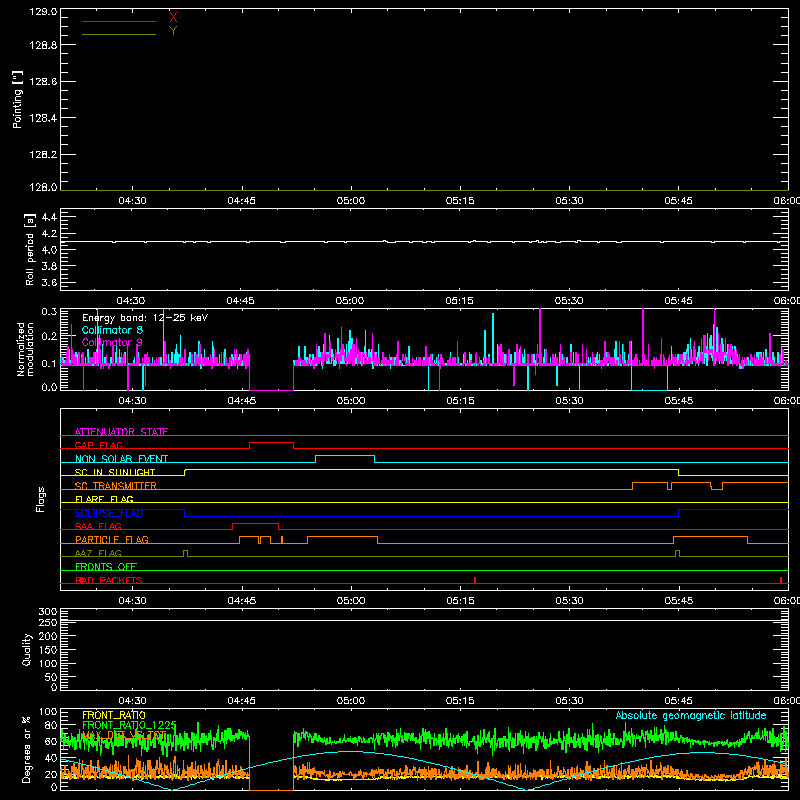Click the 'Energy band: 12-25 keV' label
This screenshot has height=800, width=800.
pyautogui.click(x=145, y=318)
